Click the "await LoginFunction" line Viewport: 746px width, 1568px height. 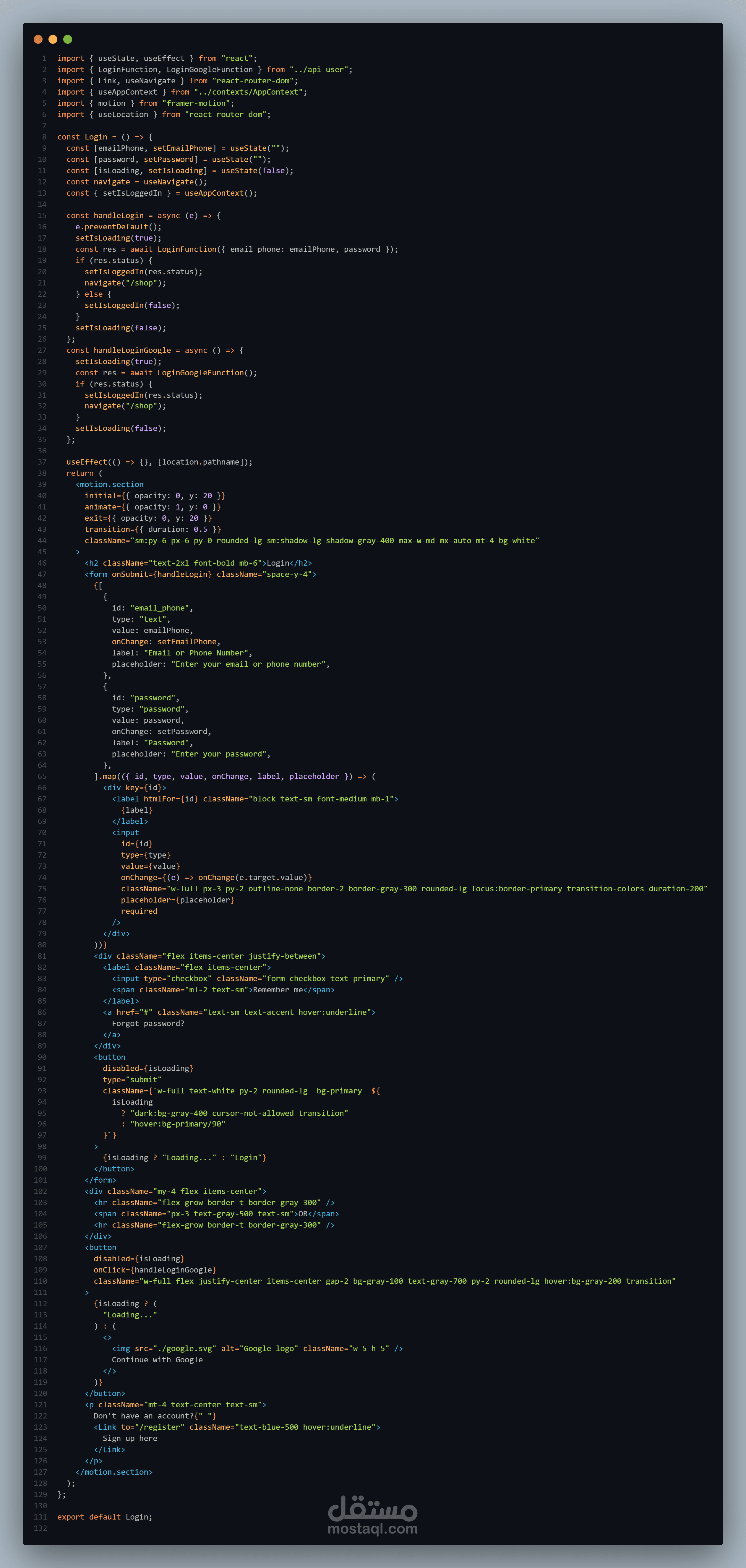point(237,250)
